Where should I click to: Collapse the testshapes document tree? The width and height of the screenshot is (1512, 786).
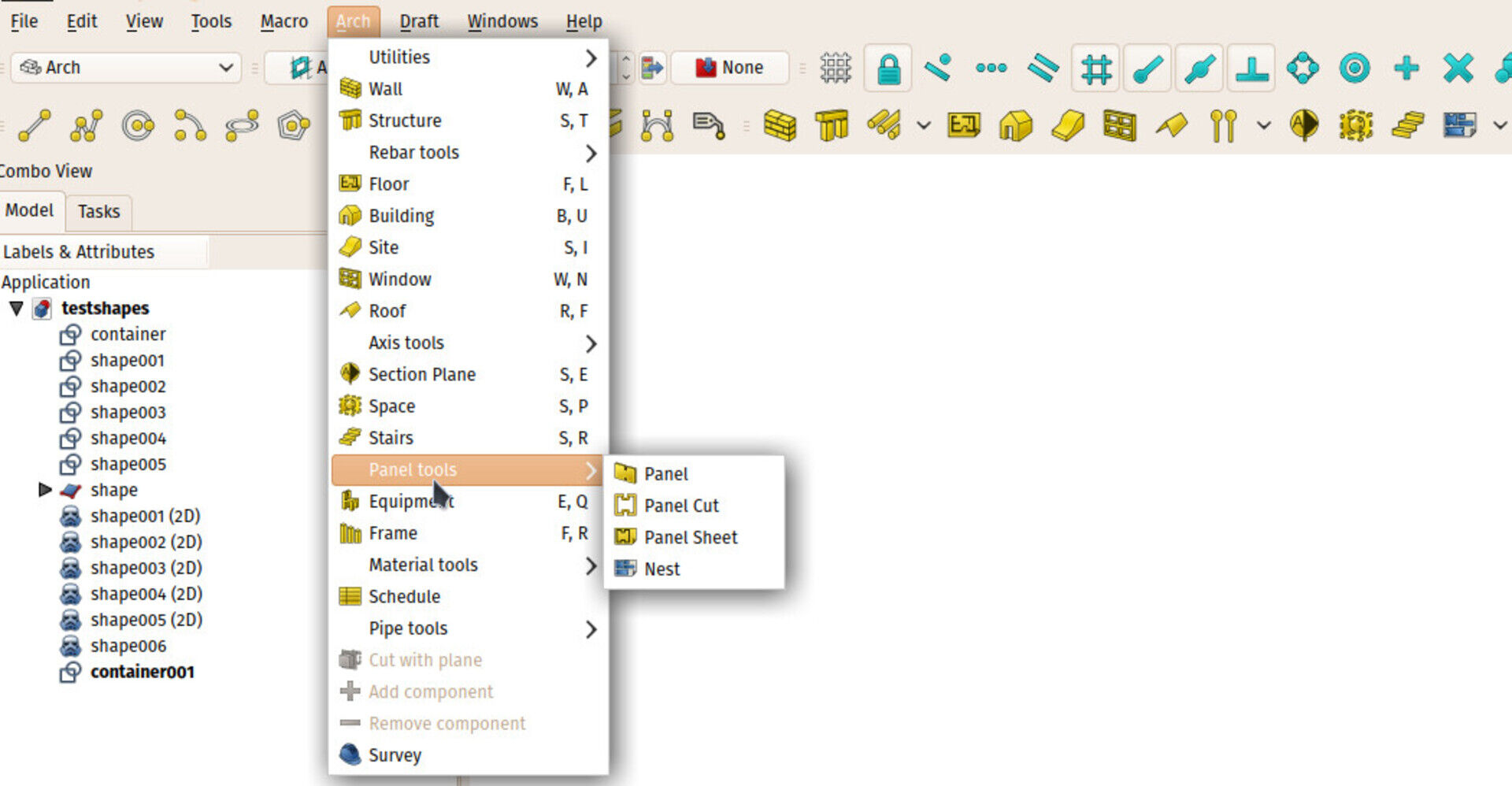(17, 308)
